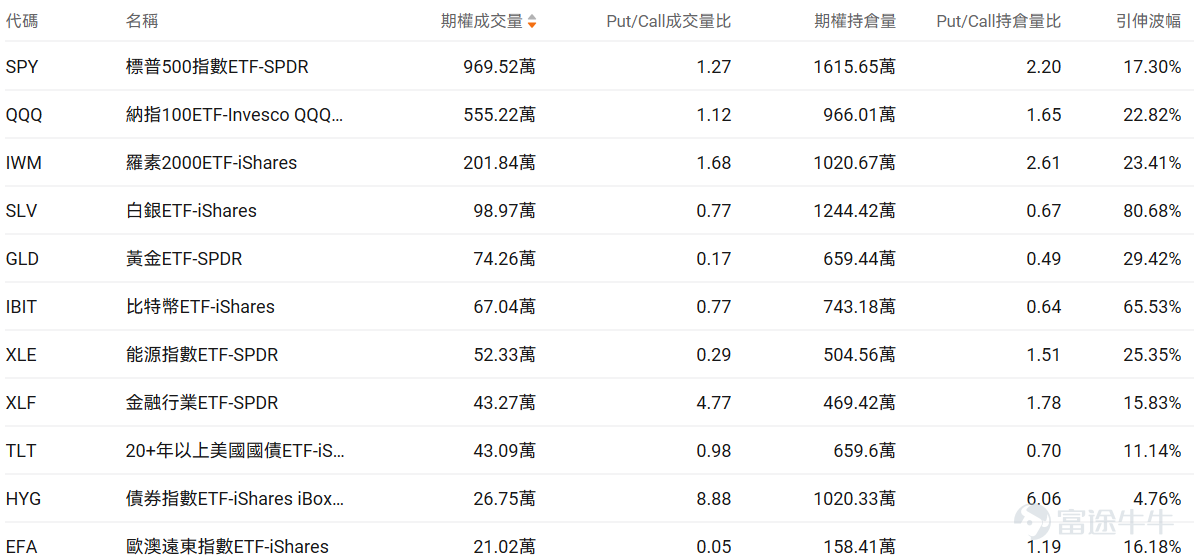Click TLT volume 43.09萬
1194x558 pixels.
(503, 451)
